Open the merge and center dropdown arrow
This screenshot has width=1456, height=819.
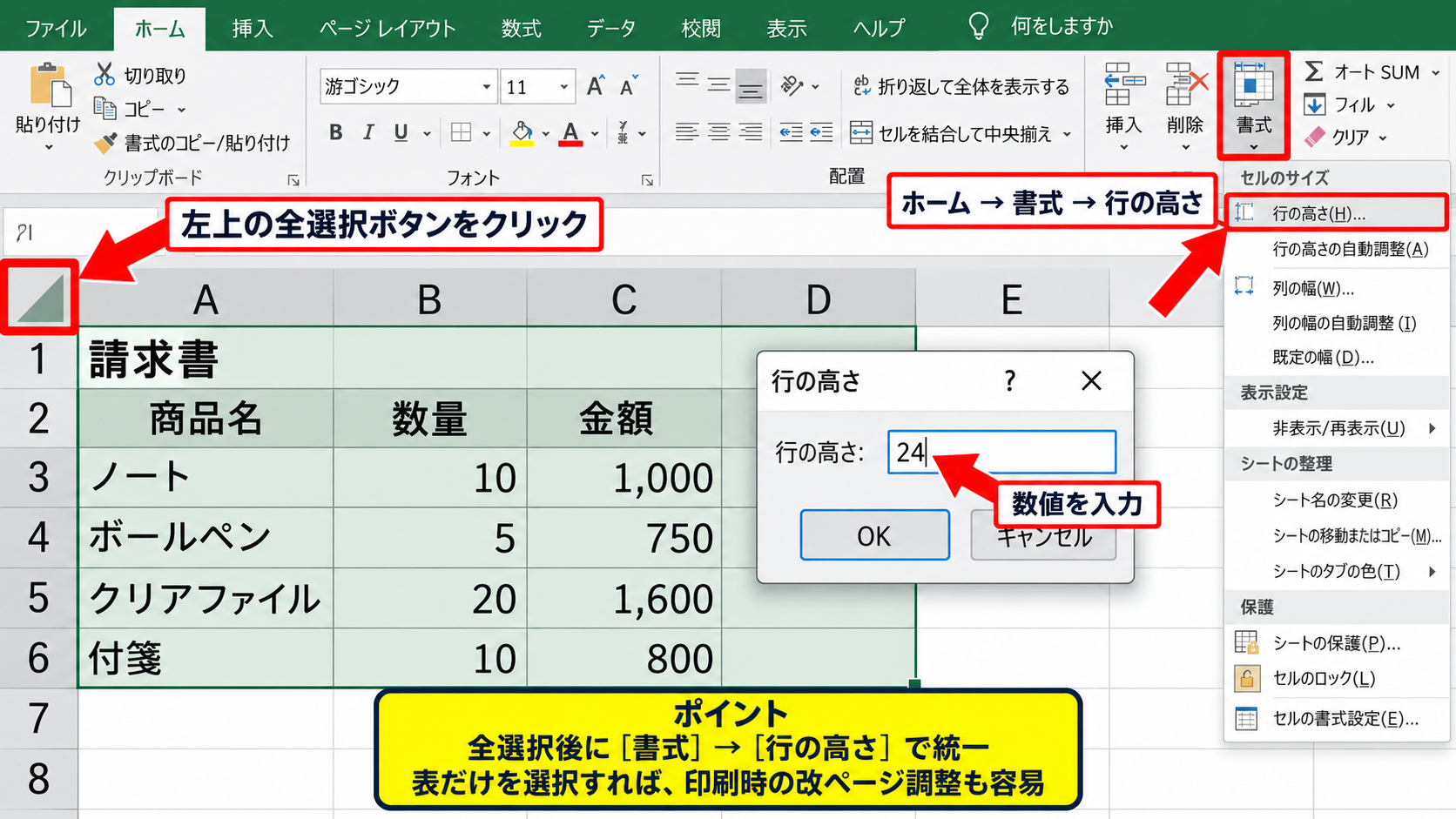click(x=1067, y=133)
